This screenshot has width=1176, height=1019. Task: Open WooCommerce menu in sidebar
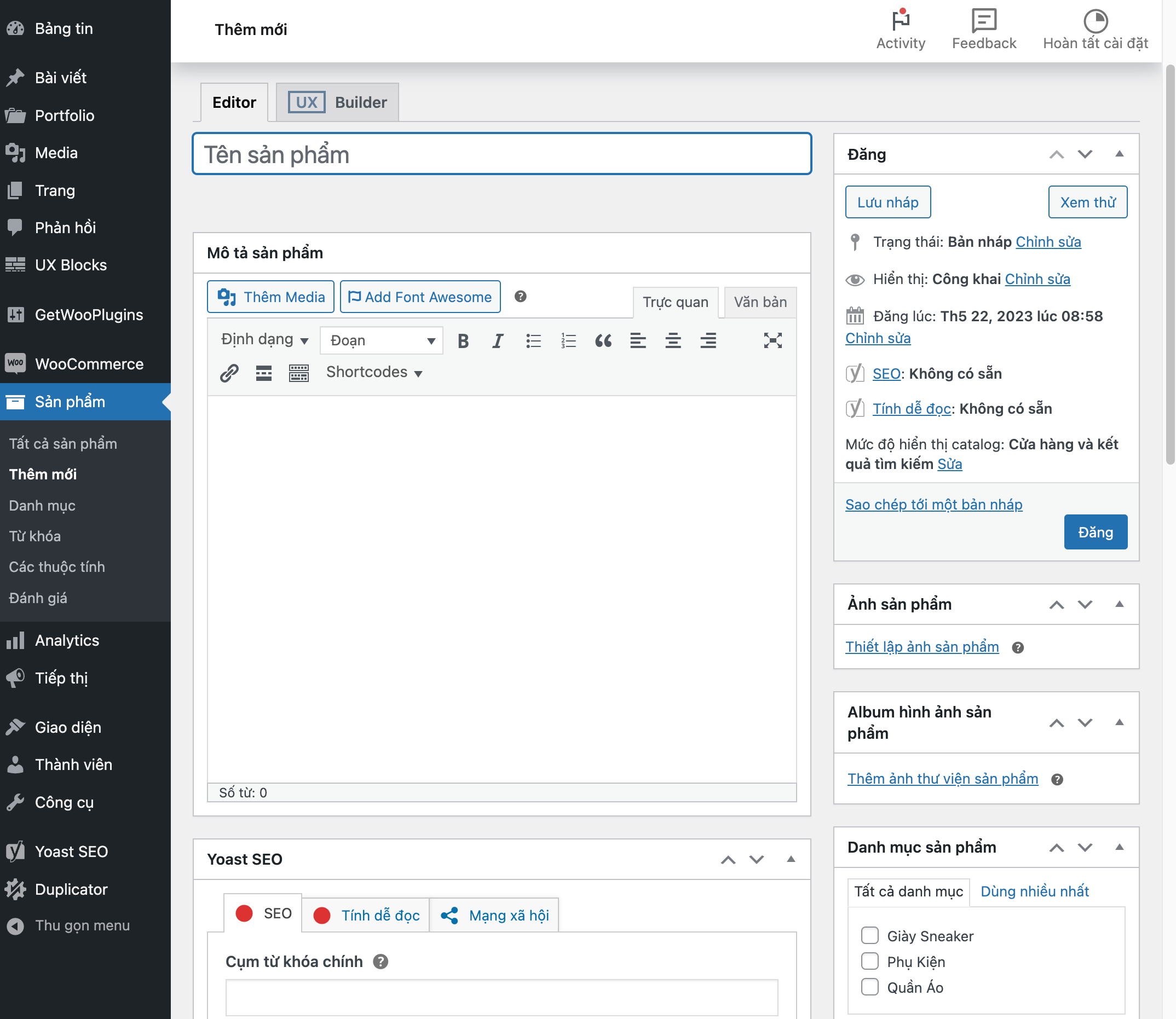click(85, 364)
